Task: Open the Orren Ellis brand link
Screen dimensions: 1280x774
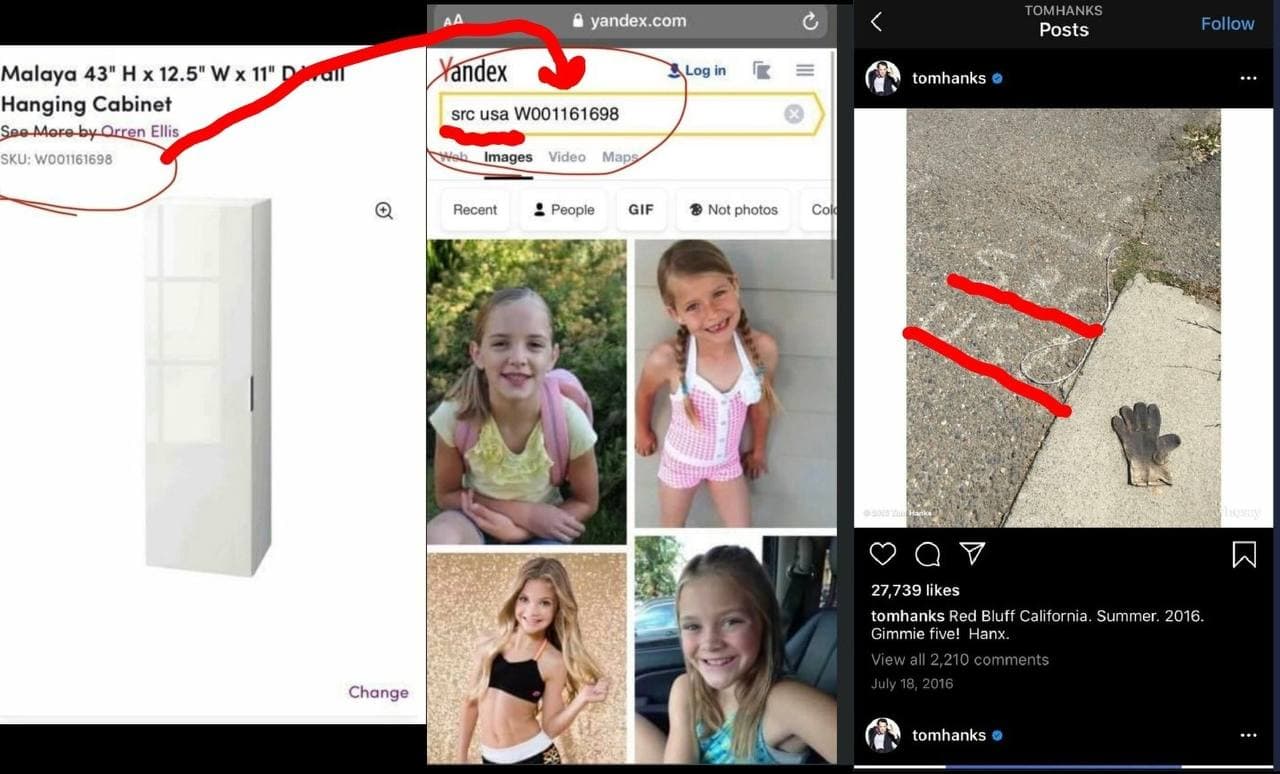Action: pyautogui.click(x=140, y=131)
